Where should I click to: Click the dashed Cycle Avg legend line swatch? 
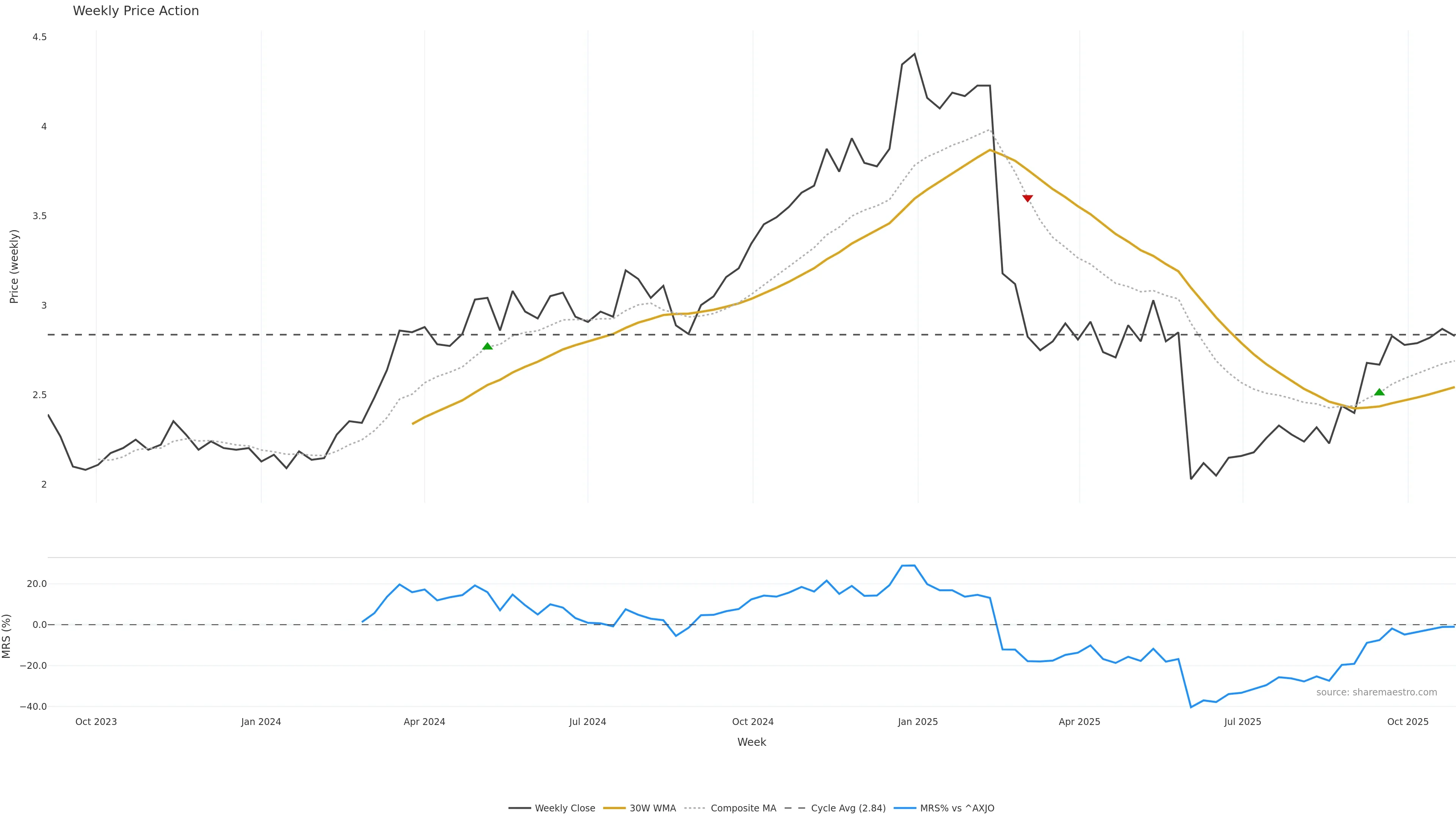pos(795,808)
